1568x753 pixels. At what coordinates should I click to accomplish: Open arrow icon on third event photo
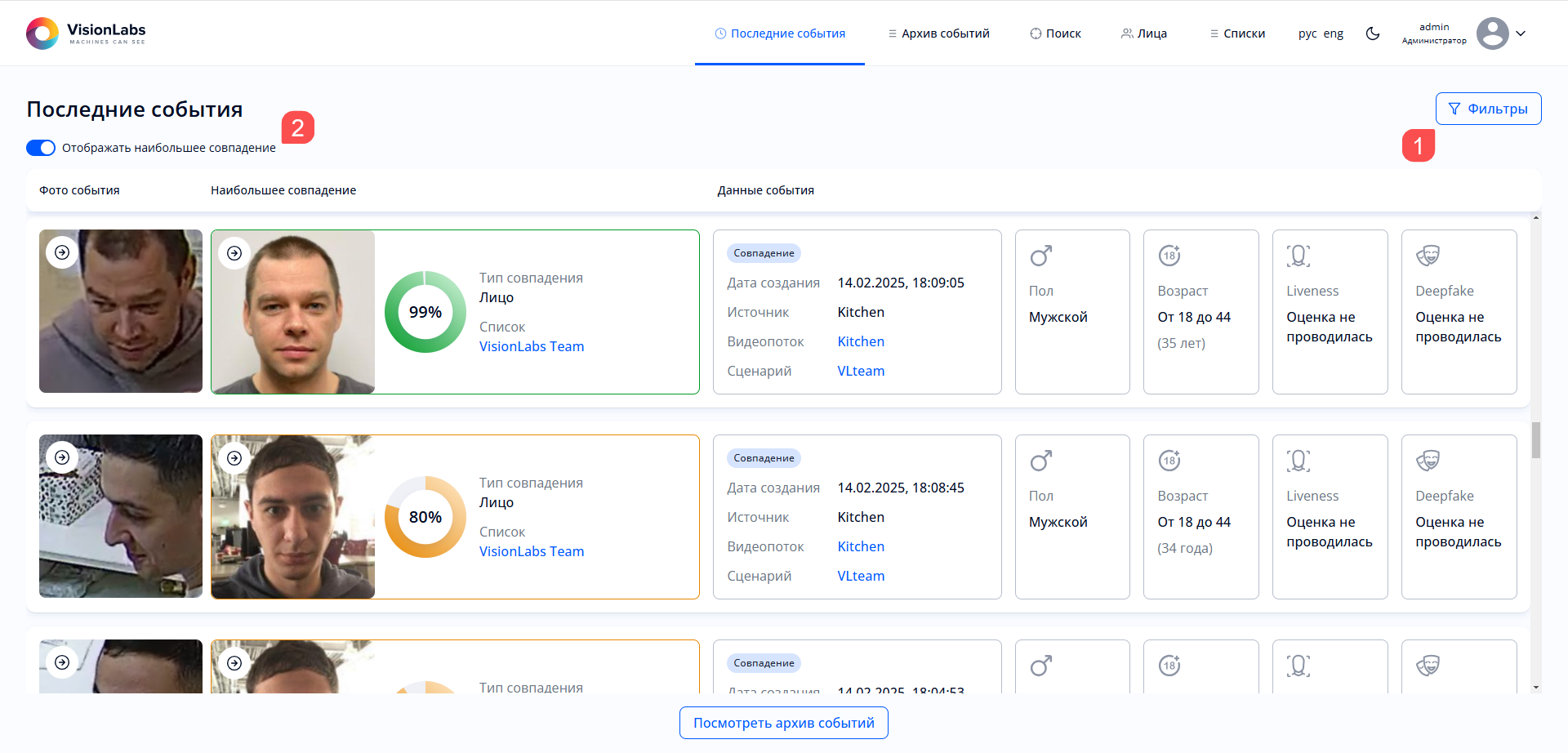tap(62, 662)
